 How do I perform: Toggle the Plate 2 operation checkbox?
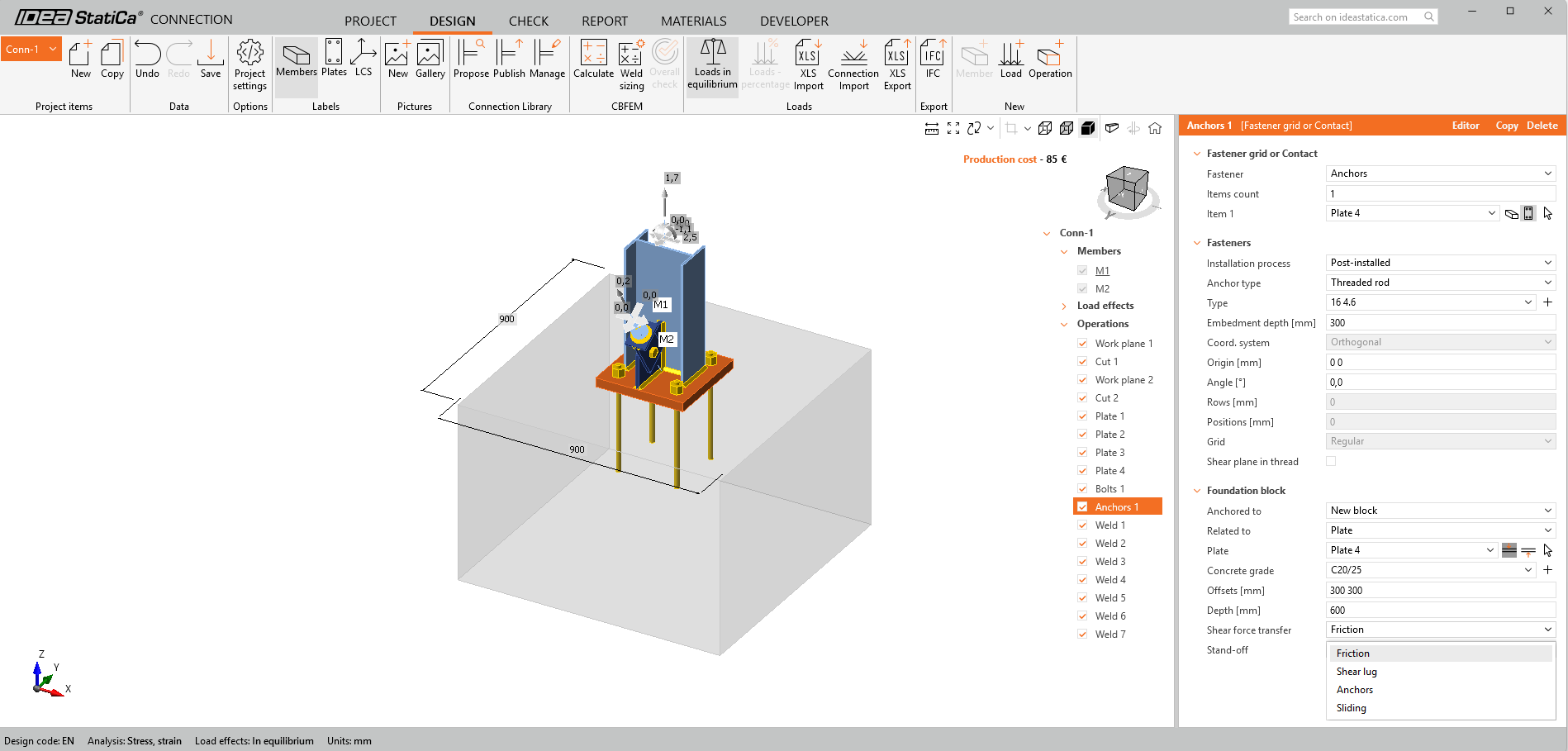[1082, 435]
